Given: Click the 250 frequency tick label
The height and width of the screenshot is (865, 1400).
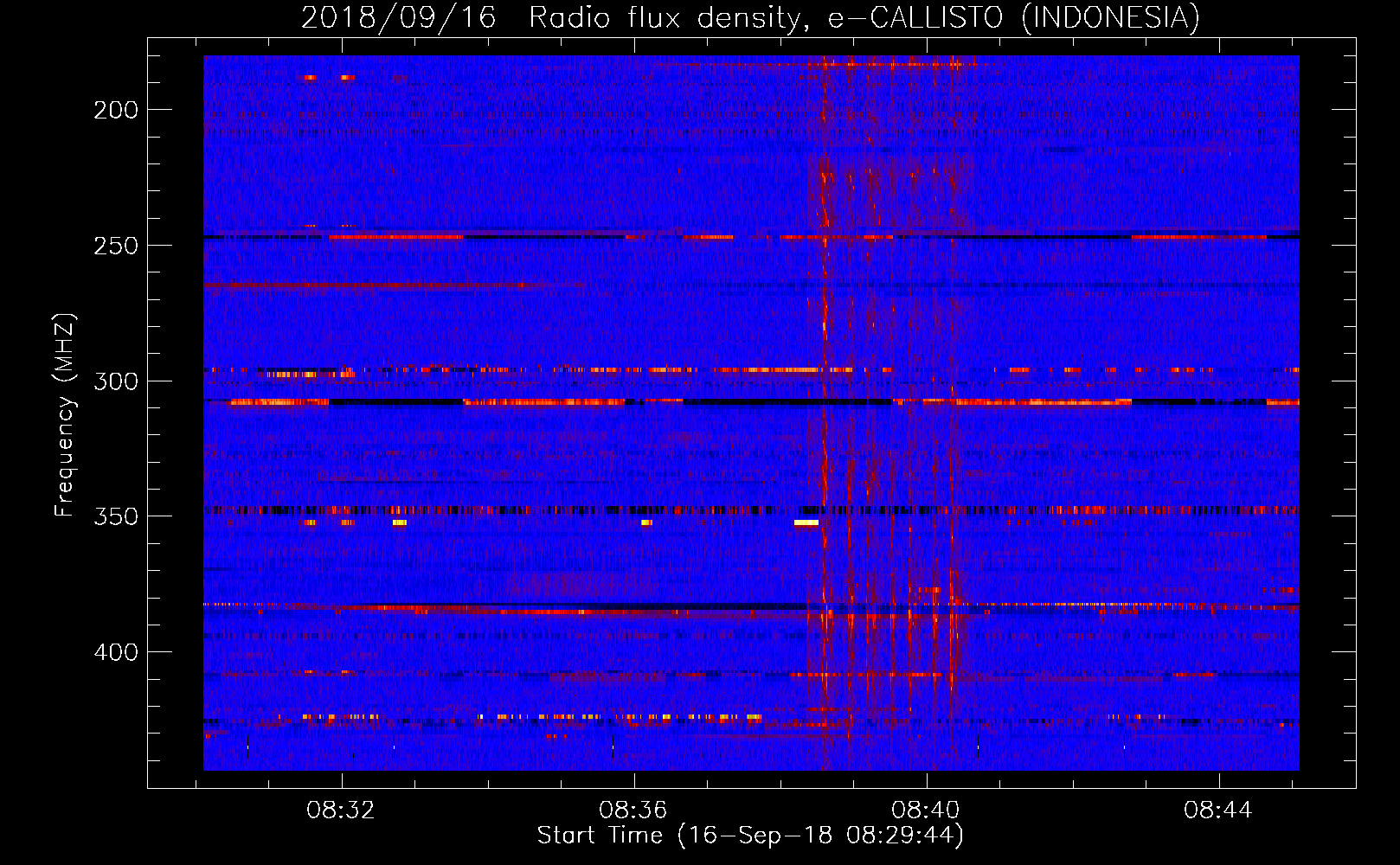Looking at the screenshot, I should click(x=116, y=246).
